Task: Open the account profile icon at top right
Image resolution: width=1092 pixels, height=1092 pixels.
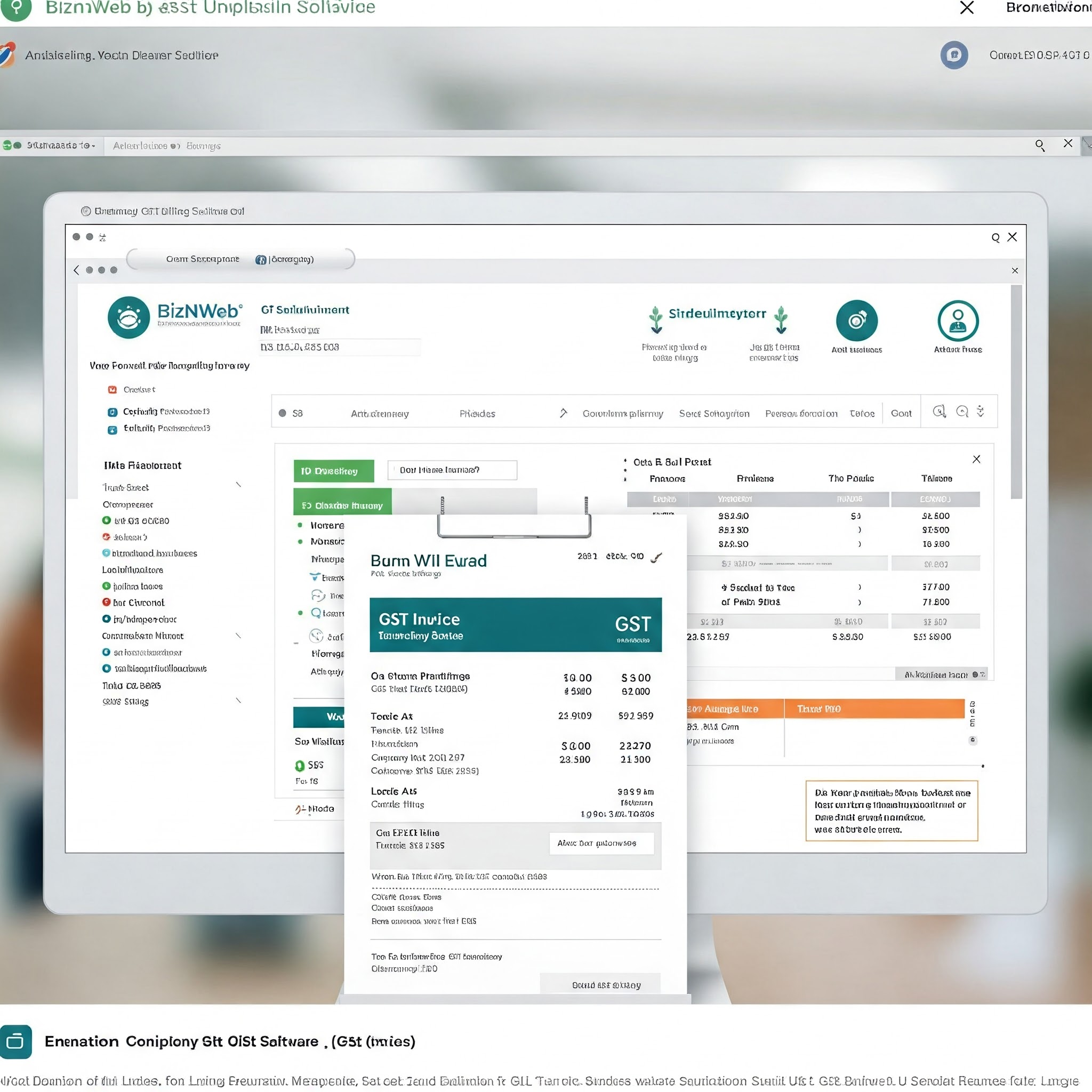Action: point(958,319)
